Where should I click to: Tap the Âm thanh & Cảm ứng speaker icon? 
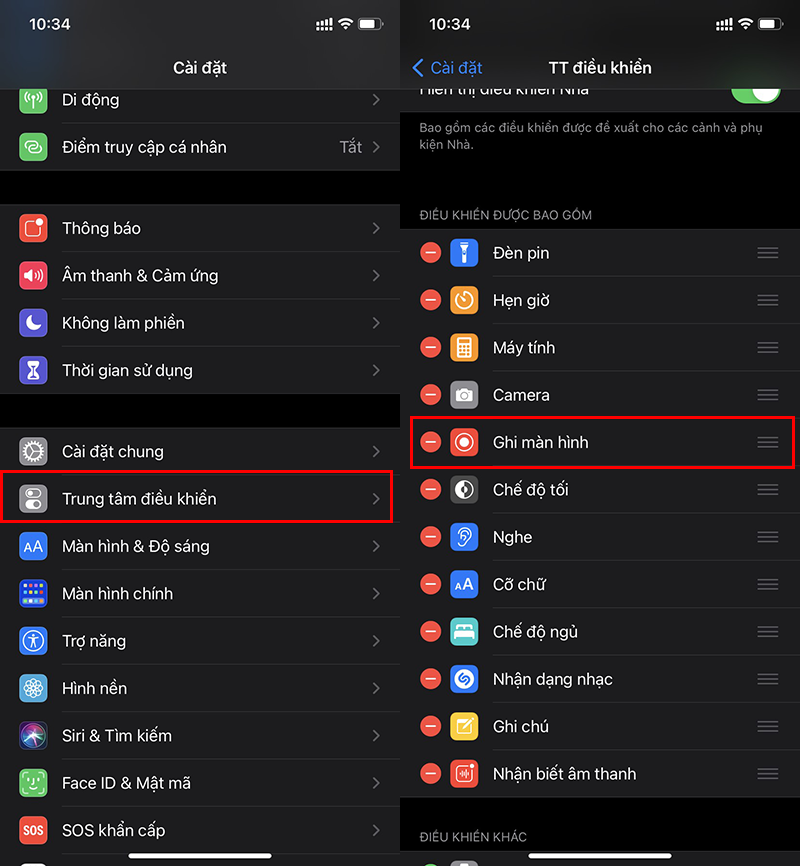[x=33, y=276]
